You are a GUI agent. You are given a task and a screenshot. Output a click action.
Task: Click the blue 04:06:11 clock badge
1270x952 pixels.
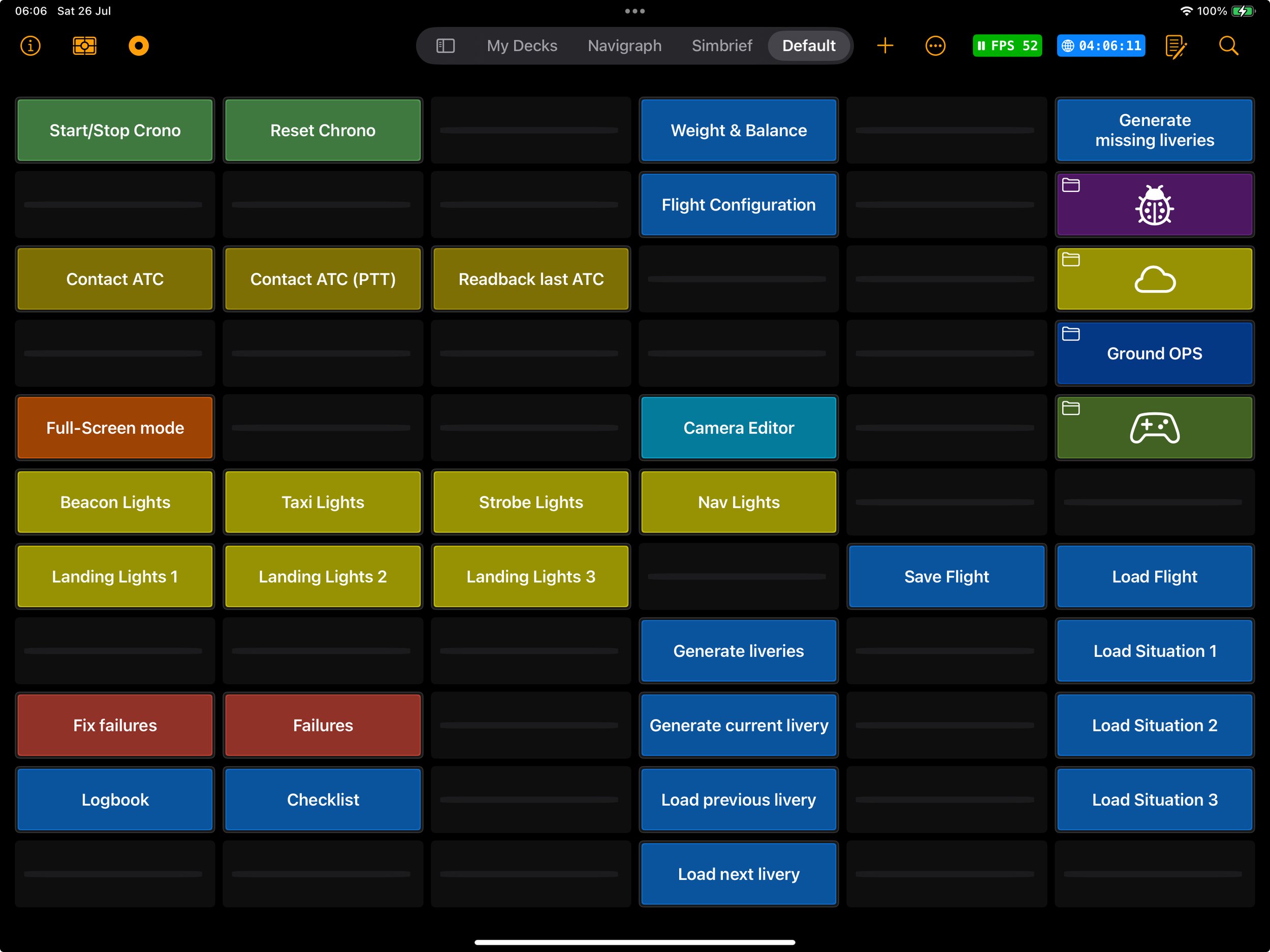(x=1101, y=45)
